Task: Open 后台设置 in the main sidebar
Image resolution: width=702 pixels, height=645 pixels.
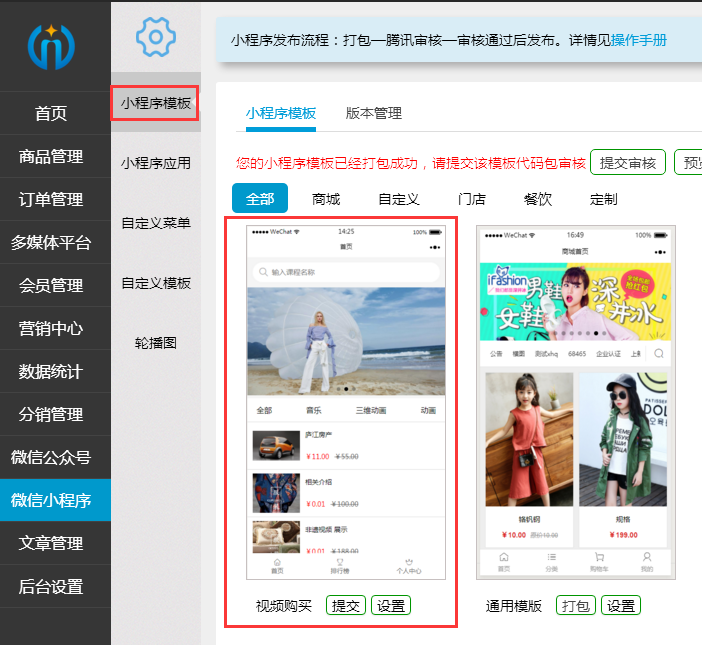Action: pyautogui.click(x=51, y=587)
